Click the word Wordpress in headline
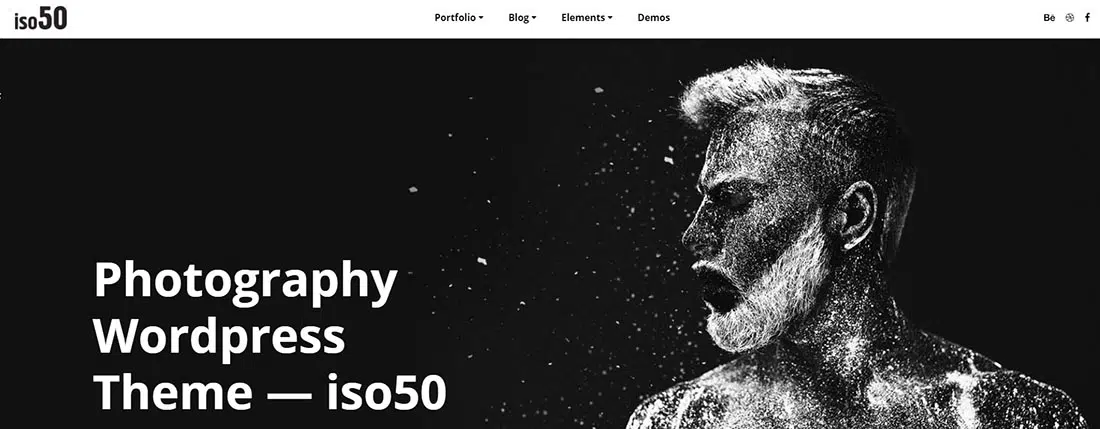This screenshot has height=429, width=1100. (220, 338)
